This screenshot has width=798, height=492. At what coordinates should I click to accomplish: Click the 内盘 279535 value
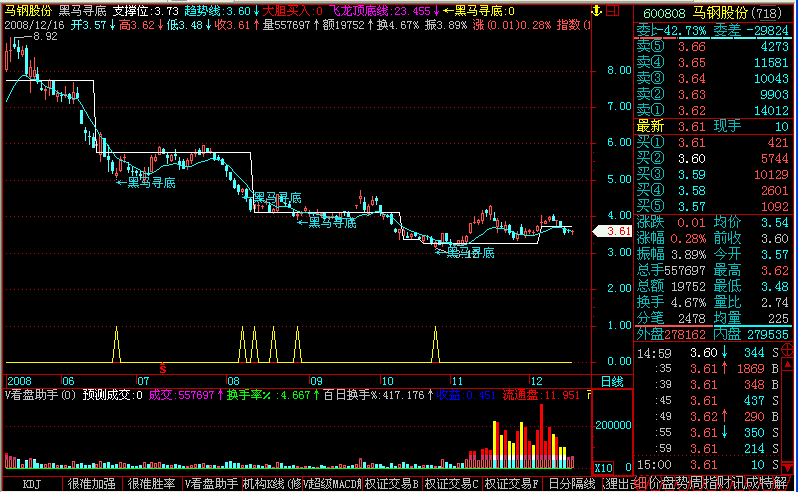767,334
